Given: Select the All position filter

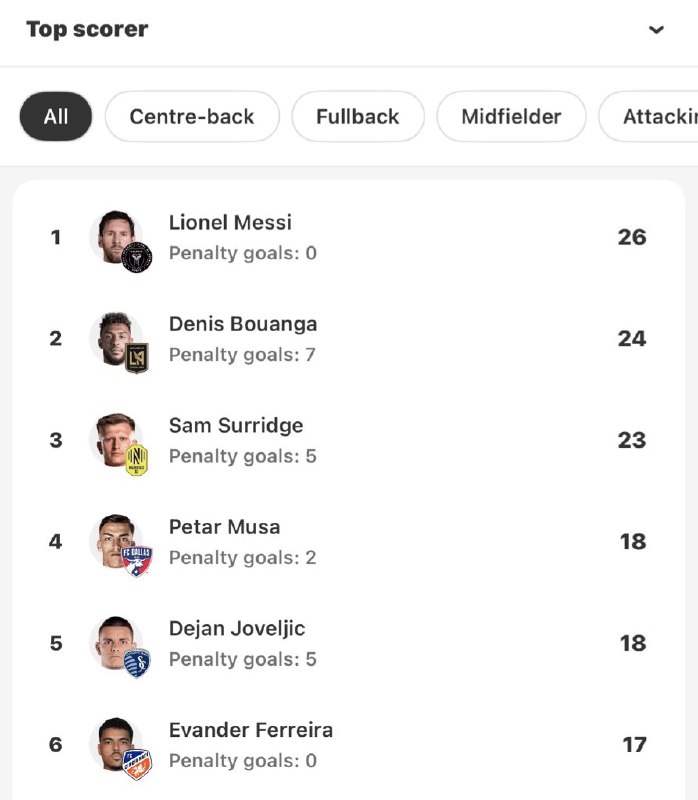Looking at the screenshot, I should pyautogui.click(x=56, y=117).
